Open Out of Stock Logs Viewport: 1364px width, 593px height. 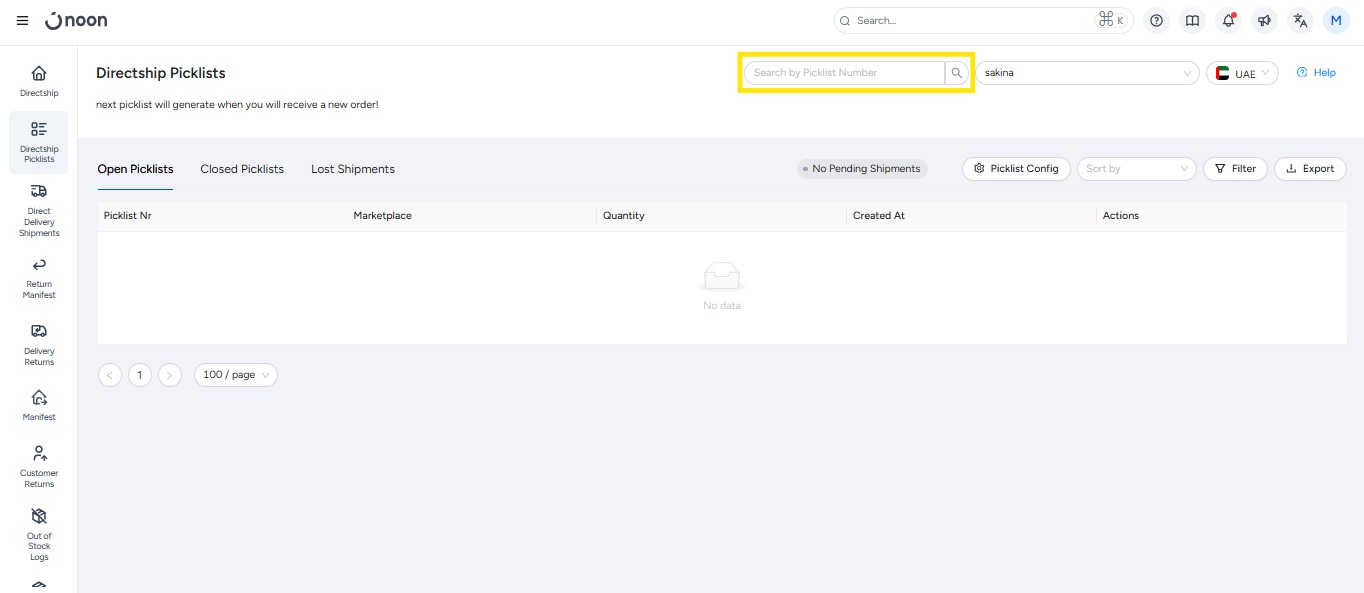tap(39, 533)
